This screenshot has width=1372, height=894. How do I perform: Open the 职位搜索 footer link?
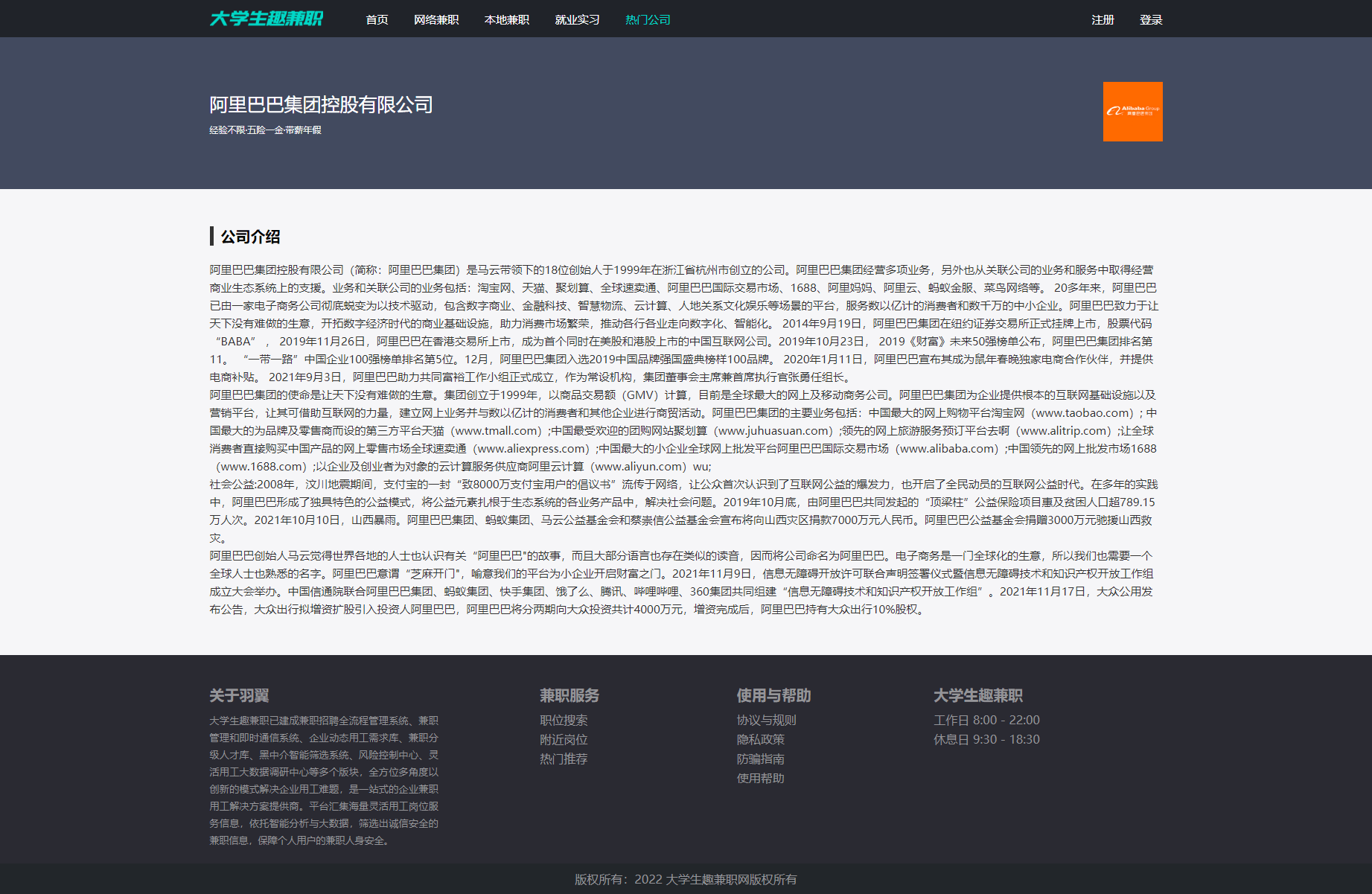coord(564,721)
